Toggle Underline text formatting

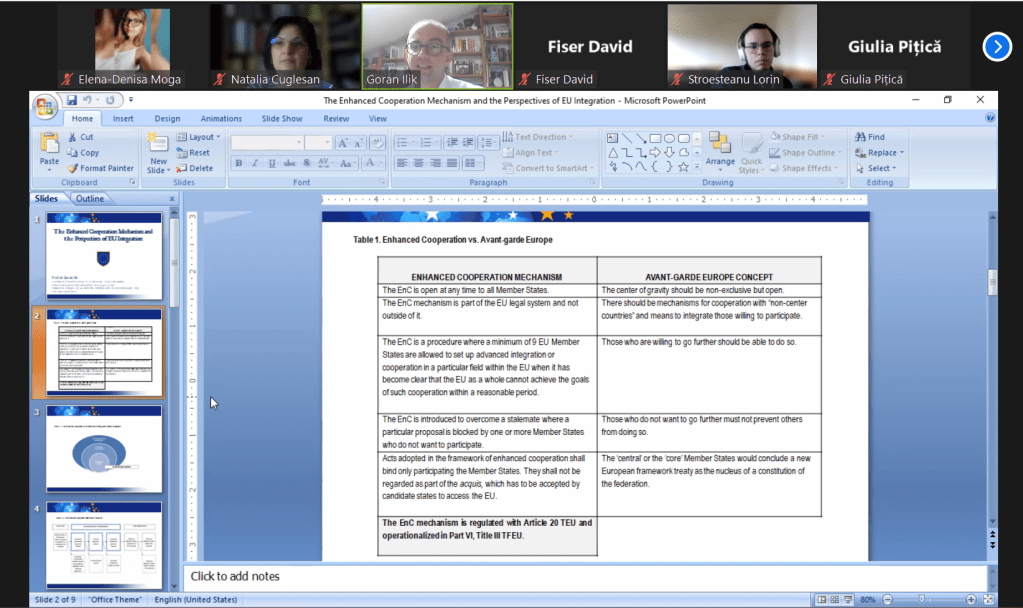[x=271, y=163]
